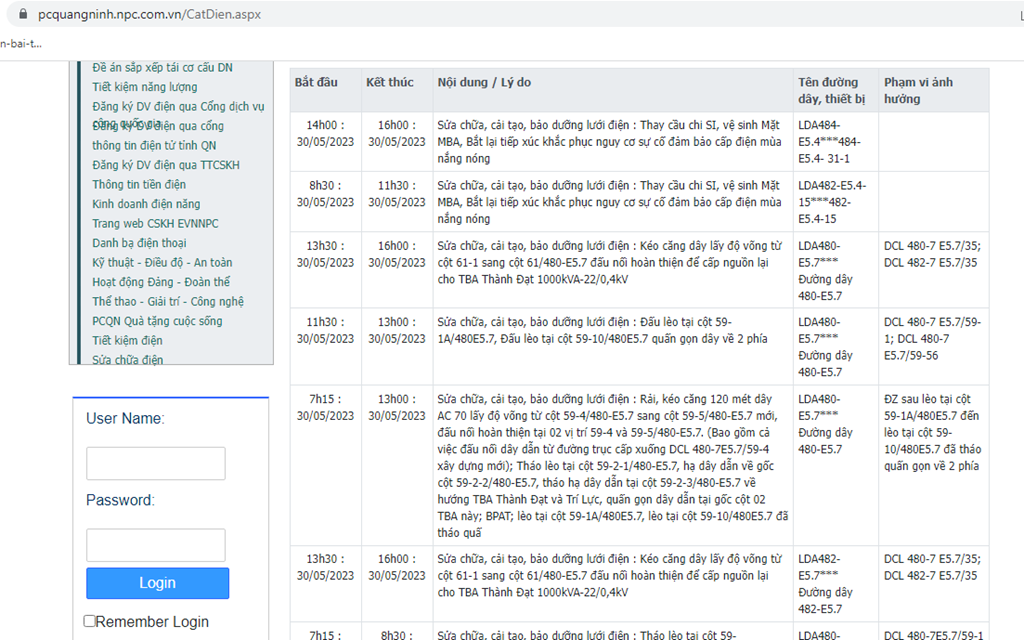Select Thông tin tiền điện menu item
This screenshot has width=1024, height=640.
click(x=139, y=185)
